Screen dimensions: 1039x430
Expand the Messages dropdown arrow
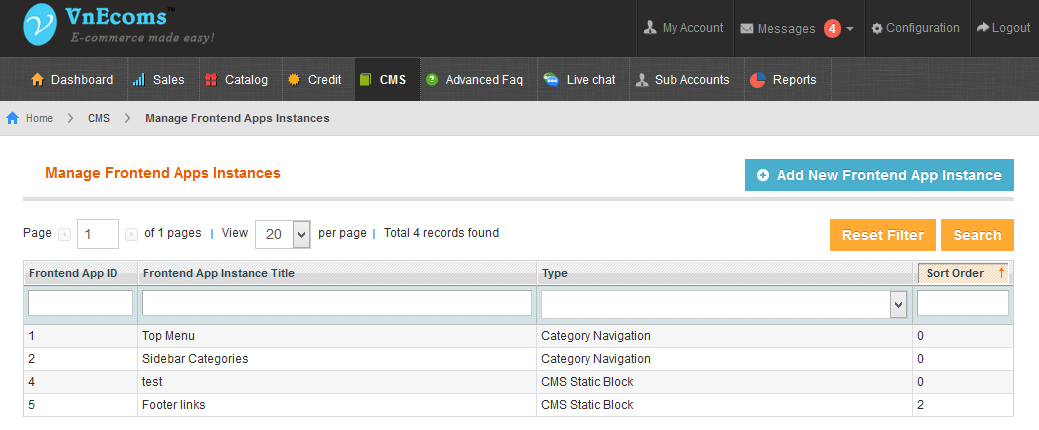(850, 28)
